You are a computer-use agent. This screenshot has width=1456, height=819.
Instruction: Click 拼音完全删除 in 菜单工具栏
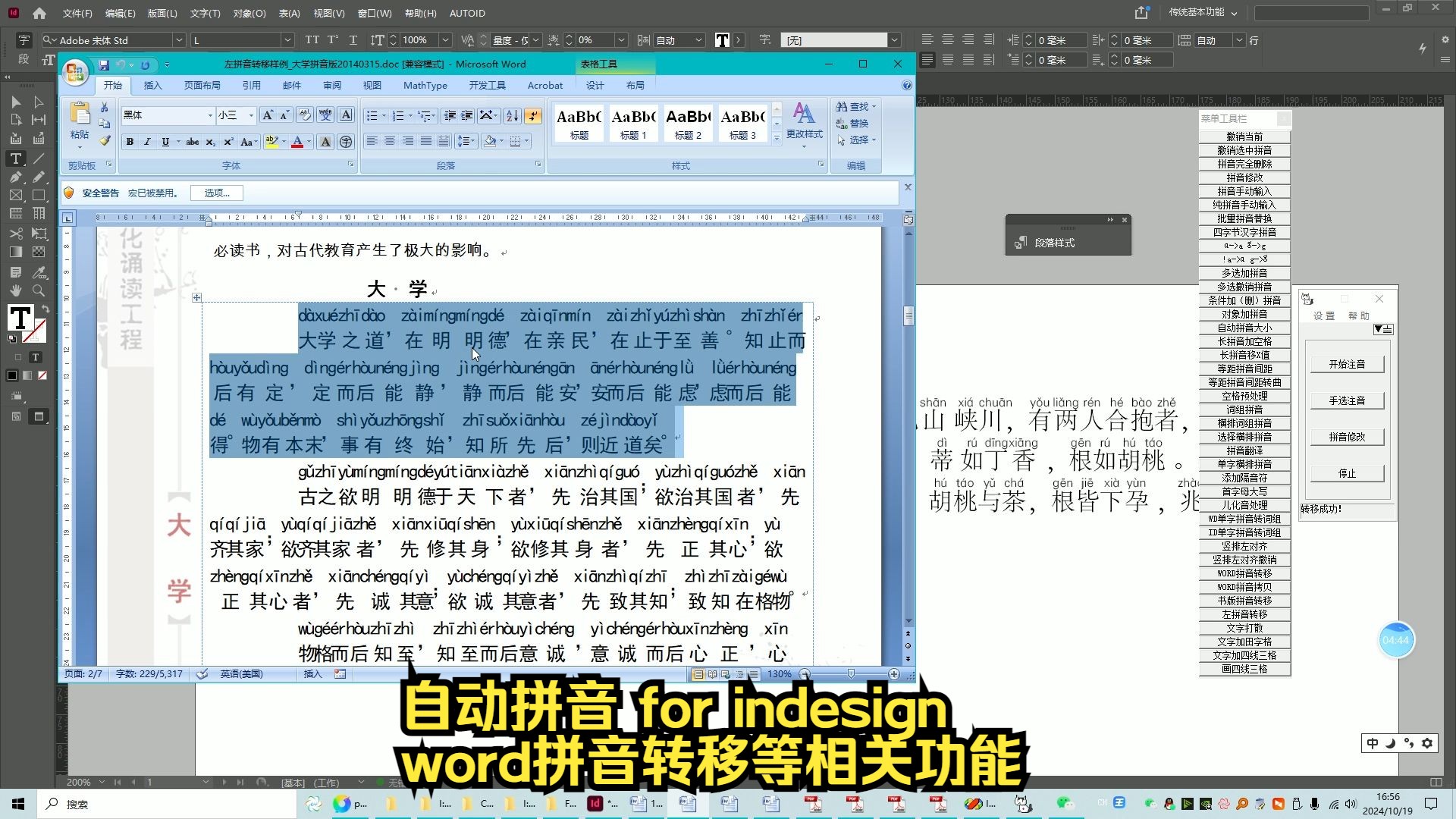pos(1244,164)
